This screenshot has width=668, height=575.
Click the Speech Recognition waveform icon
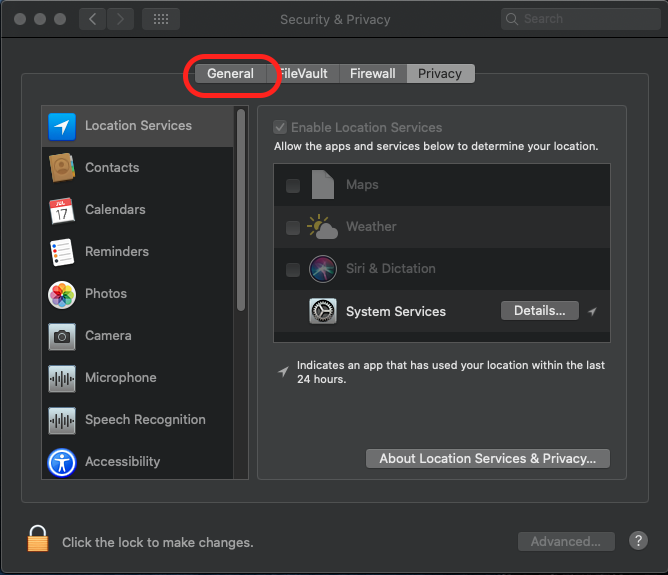coord(62,420)
